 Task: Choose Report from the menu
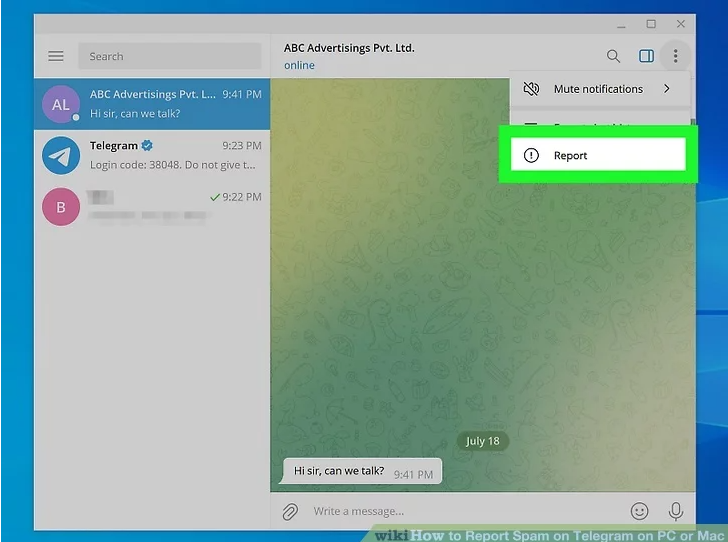coord(598,155)
